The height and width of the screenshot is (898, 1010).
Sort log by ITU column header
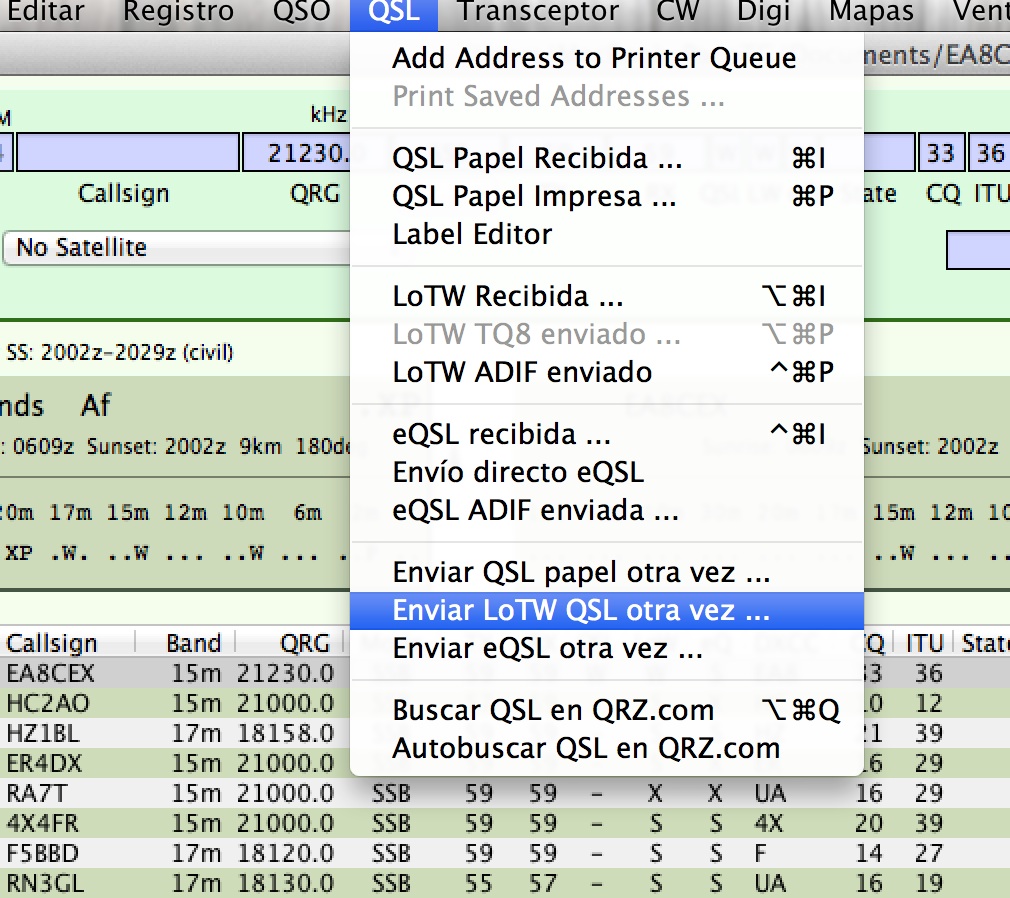click(x=925, y=643)
